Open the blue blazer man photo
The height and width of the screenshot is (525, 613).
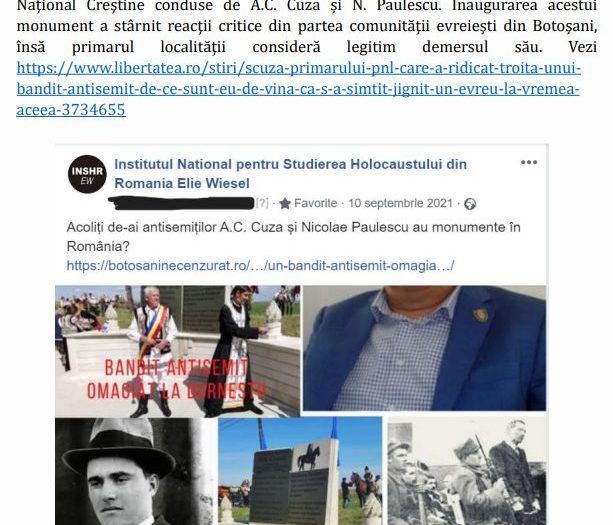(x=425, y=348)
